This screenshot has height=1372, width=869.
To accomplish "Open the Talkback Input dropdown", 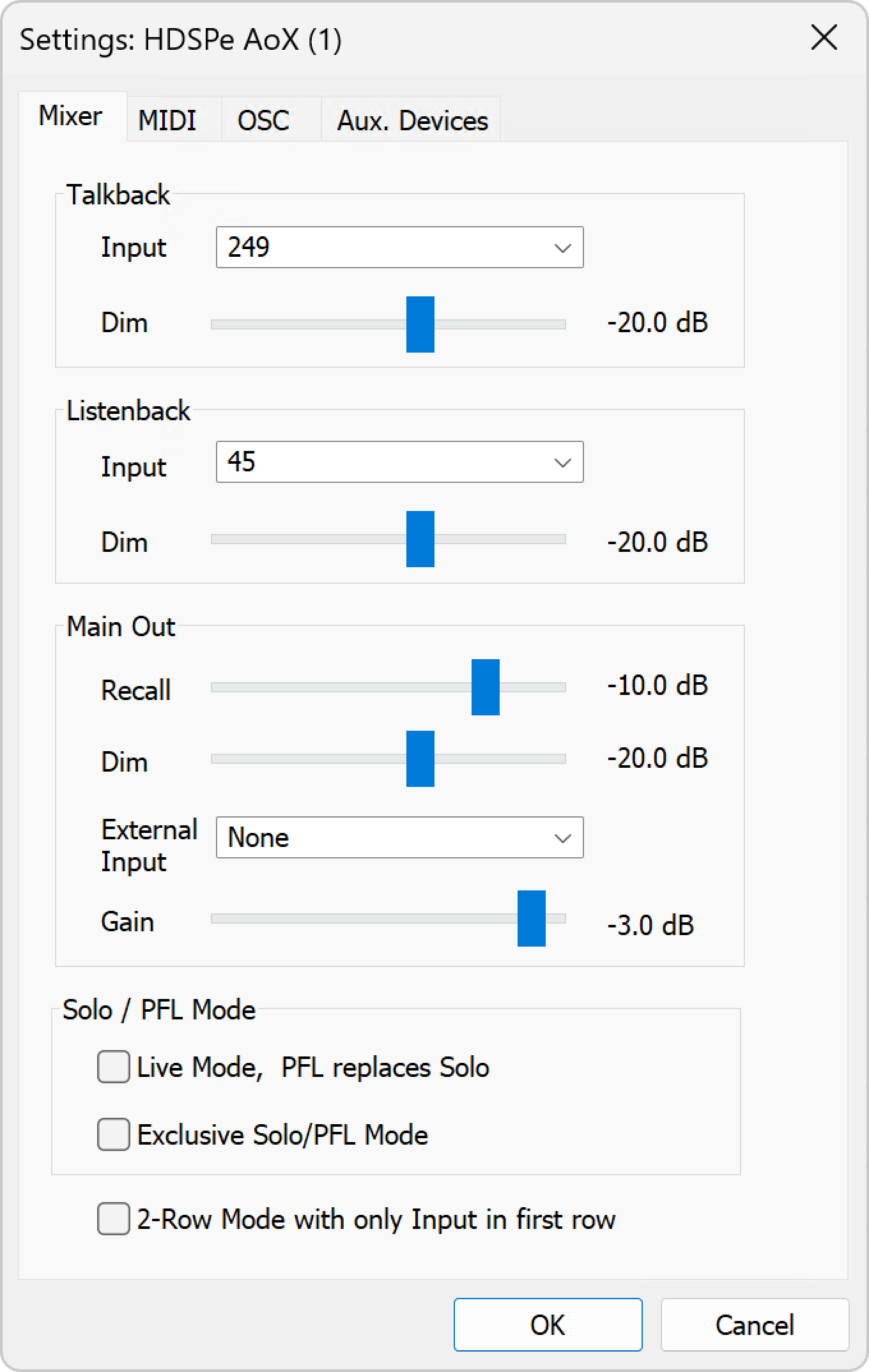I will tap(562, 247).
